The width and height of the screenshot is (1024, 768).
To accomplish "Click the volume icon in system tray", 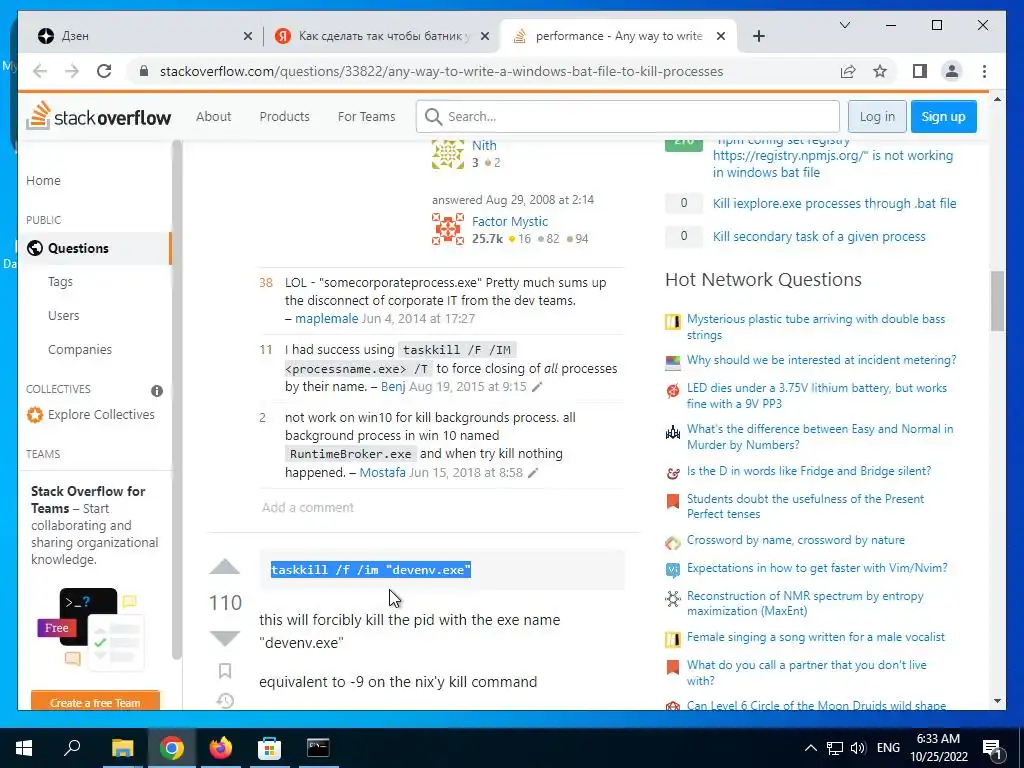I will pyautogui.click(x=859, y=748).
